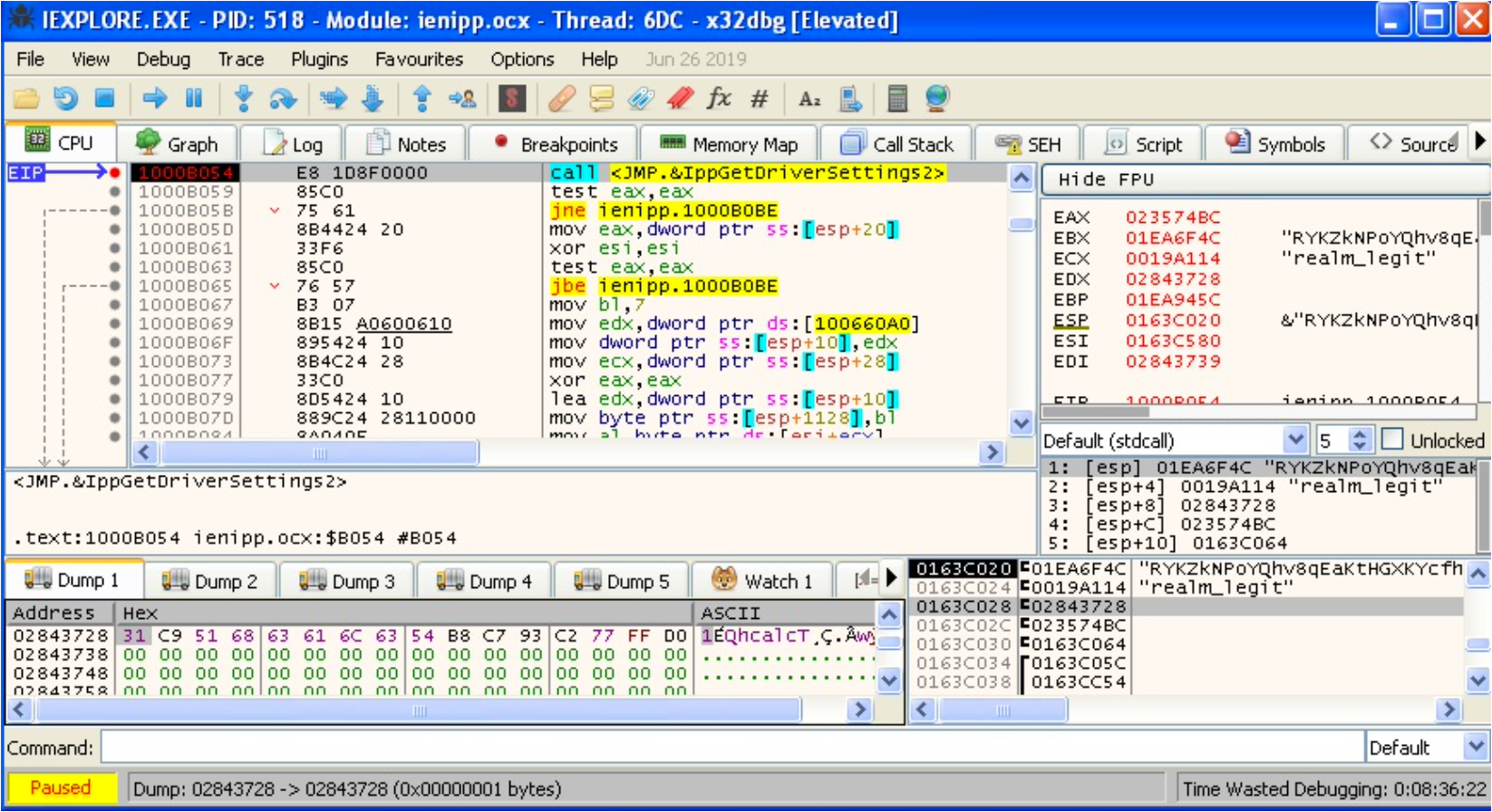Restart the debuggee with the restart icon
This screenshot has width=1492, height=812.
coord(65,98)
